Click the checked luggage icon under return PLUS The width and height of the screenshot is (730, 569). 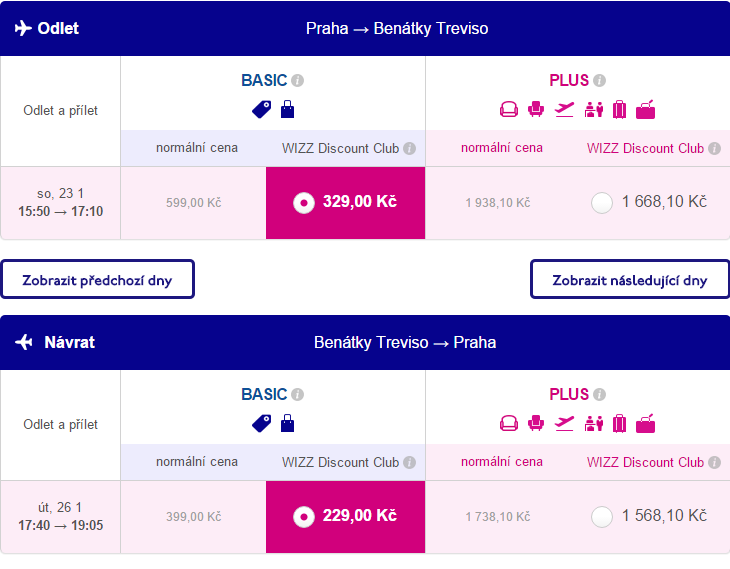pos(620,423)
